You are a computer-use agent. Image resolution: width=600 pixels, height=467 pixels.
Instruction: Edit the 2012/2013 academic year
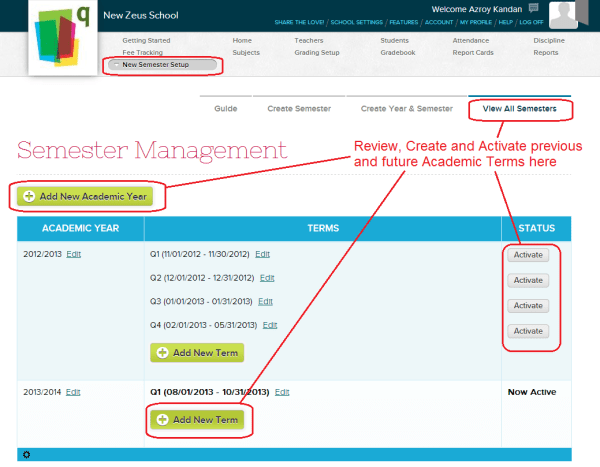coord(73,254)
